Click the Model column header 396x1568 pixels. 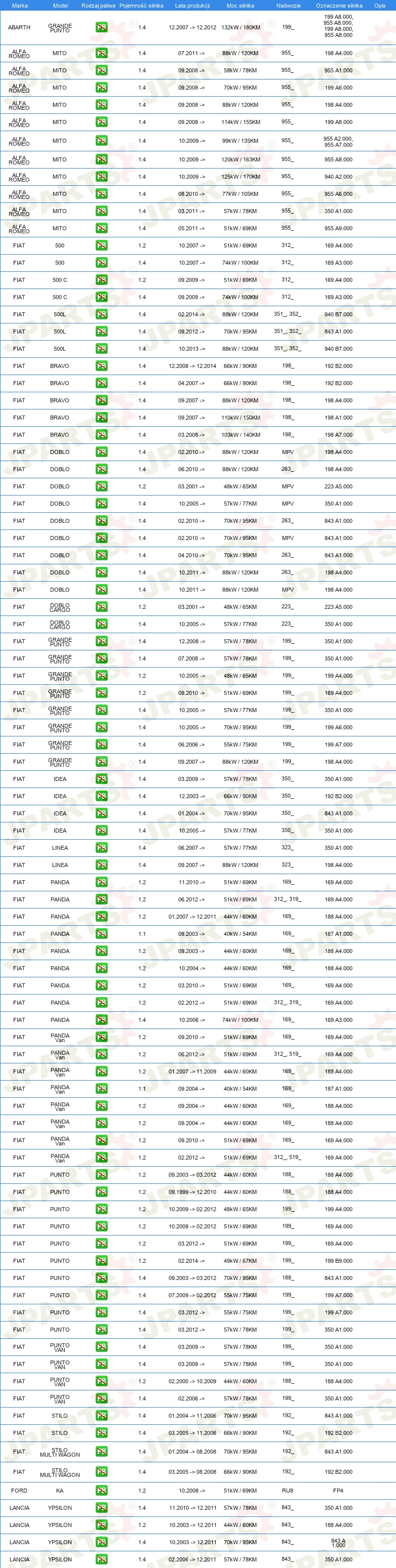[x=60, y=6]
